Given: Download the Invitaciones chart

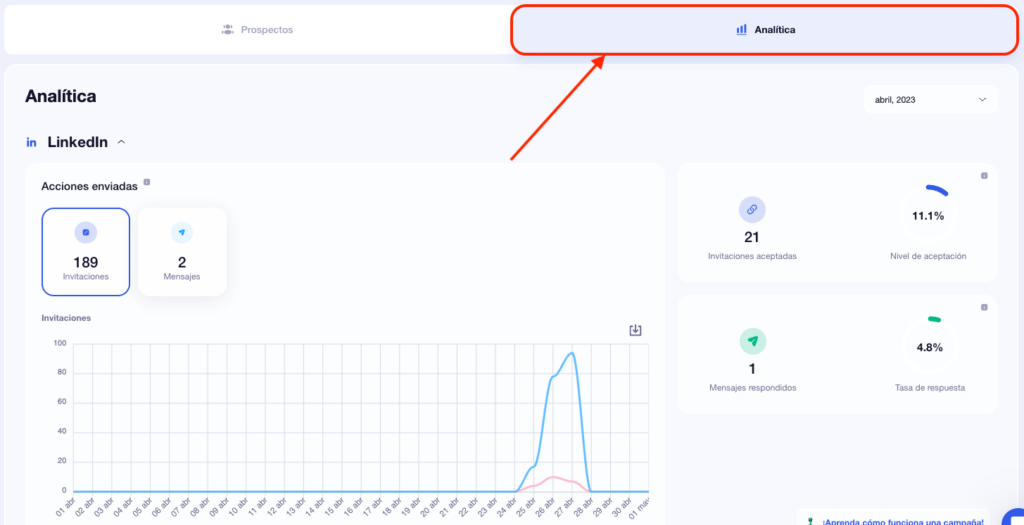Looking at the screenshot, I should (x=635, y=330).
